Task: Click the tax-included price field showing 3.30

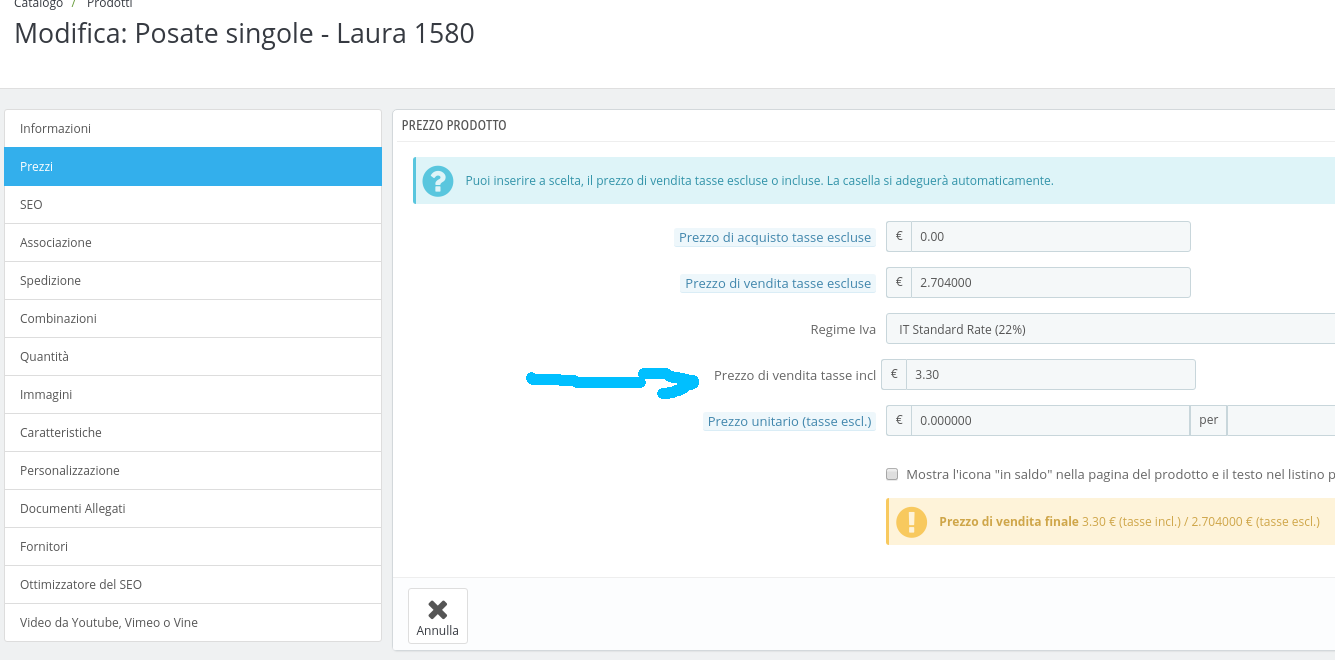Action: point(1051,375)
